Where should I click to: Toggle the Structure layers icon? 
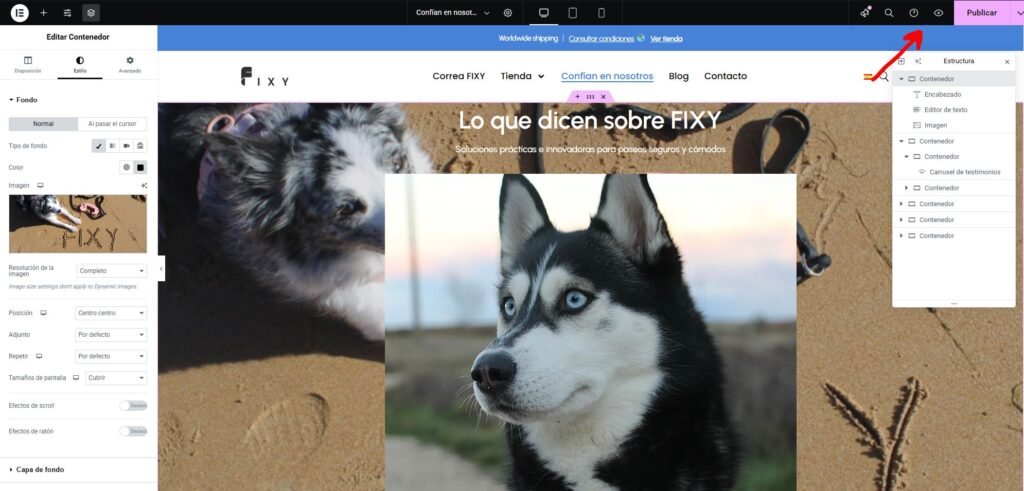(91, 13)
